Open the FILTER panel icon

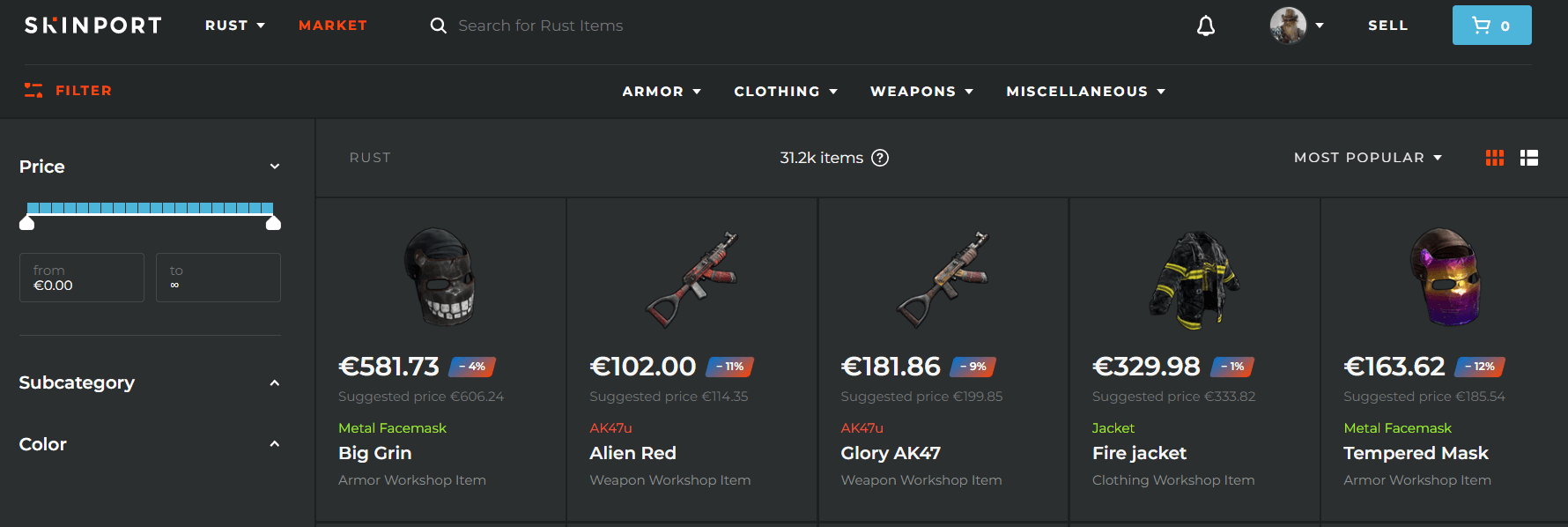click(x=33, y=89)
